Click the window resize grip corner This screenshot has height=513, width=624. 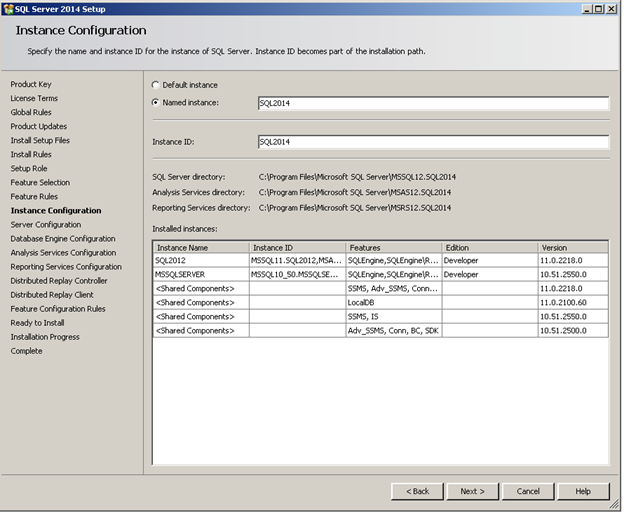pos(615,505)
